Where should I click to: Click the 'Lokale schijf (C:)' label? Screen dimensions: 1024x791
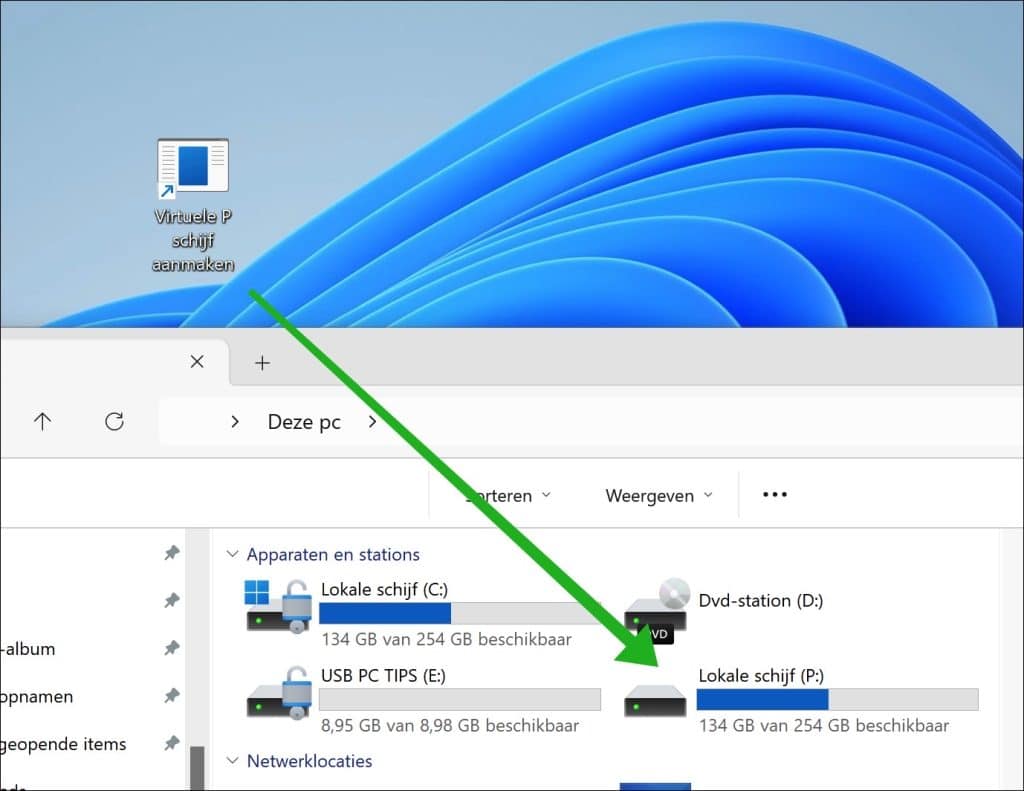coord(384,589)
